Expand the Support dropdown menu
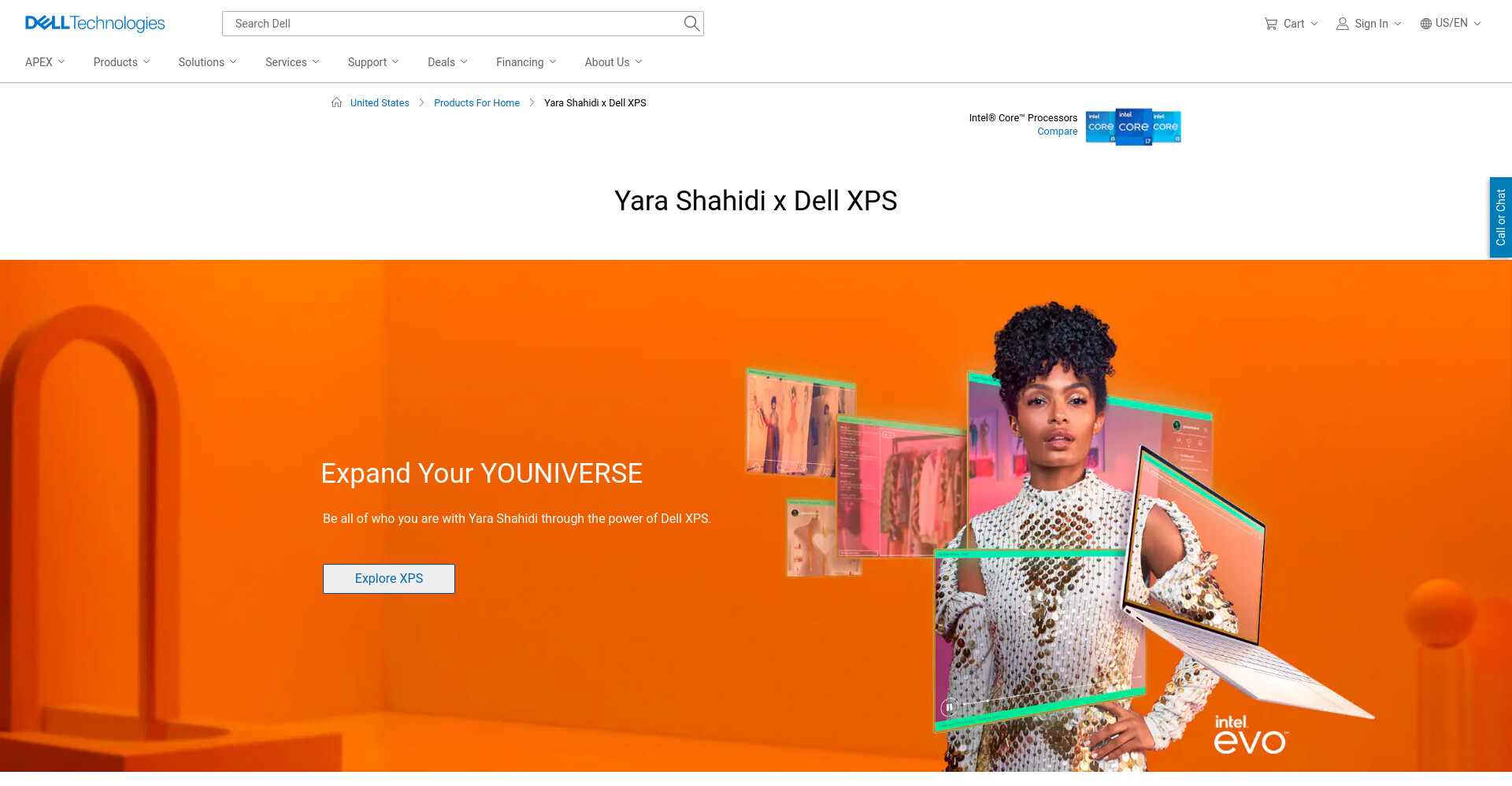This screenshot has width=1512, height=786. pos(373,62)
